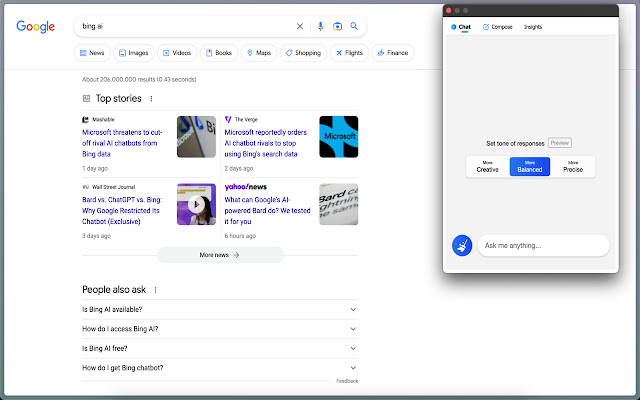Click the Preview badge
The width and height of the screenshot is (640, 400).
pos(560,143)
